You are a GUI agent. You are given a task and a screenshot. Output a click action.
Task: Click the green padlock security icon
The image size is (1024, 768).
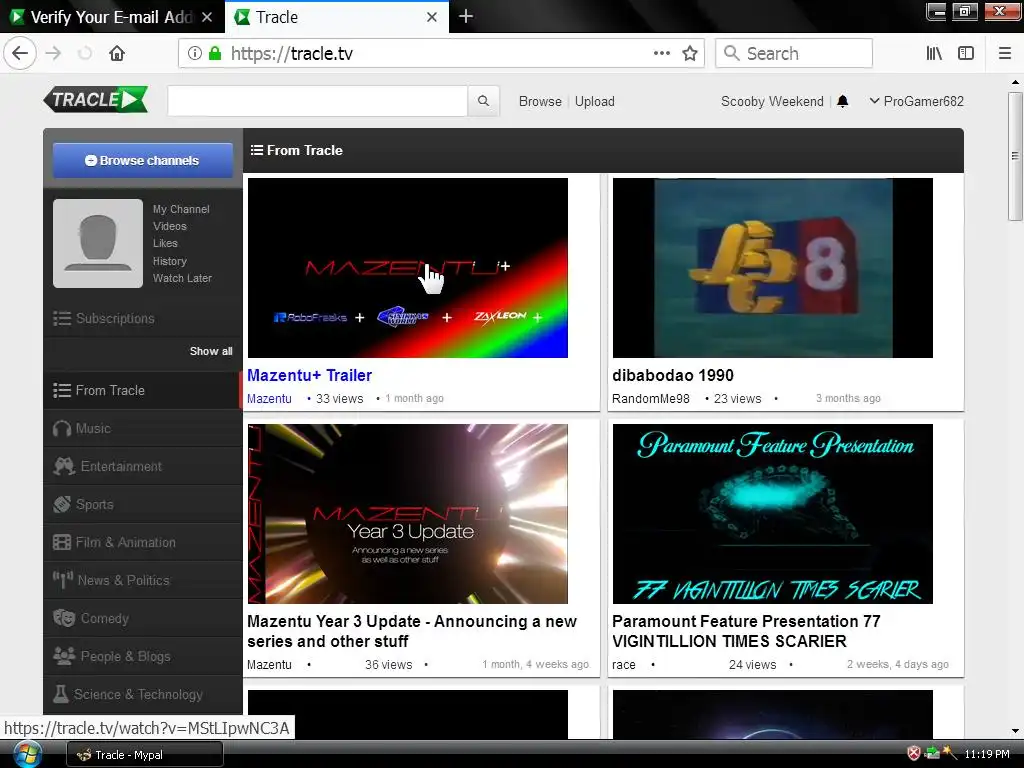(x=215, y=53)
